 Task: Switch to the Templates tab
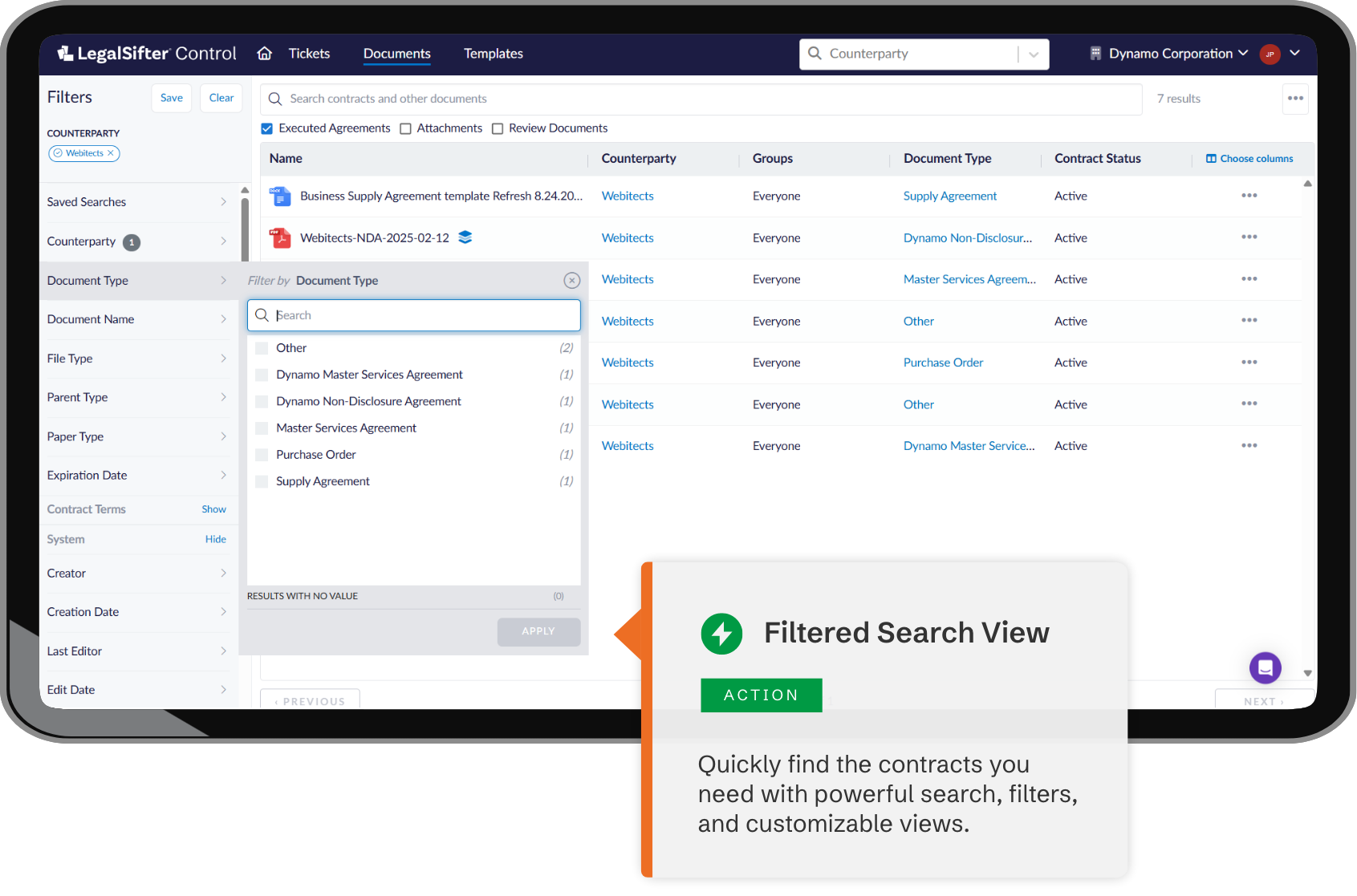493,54
